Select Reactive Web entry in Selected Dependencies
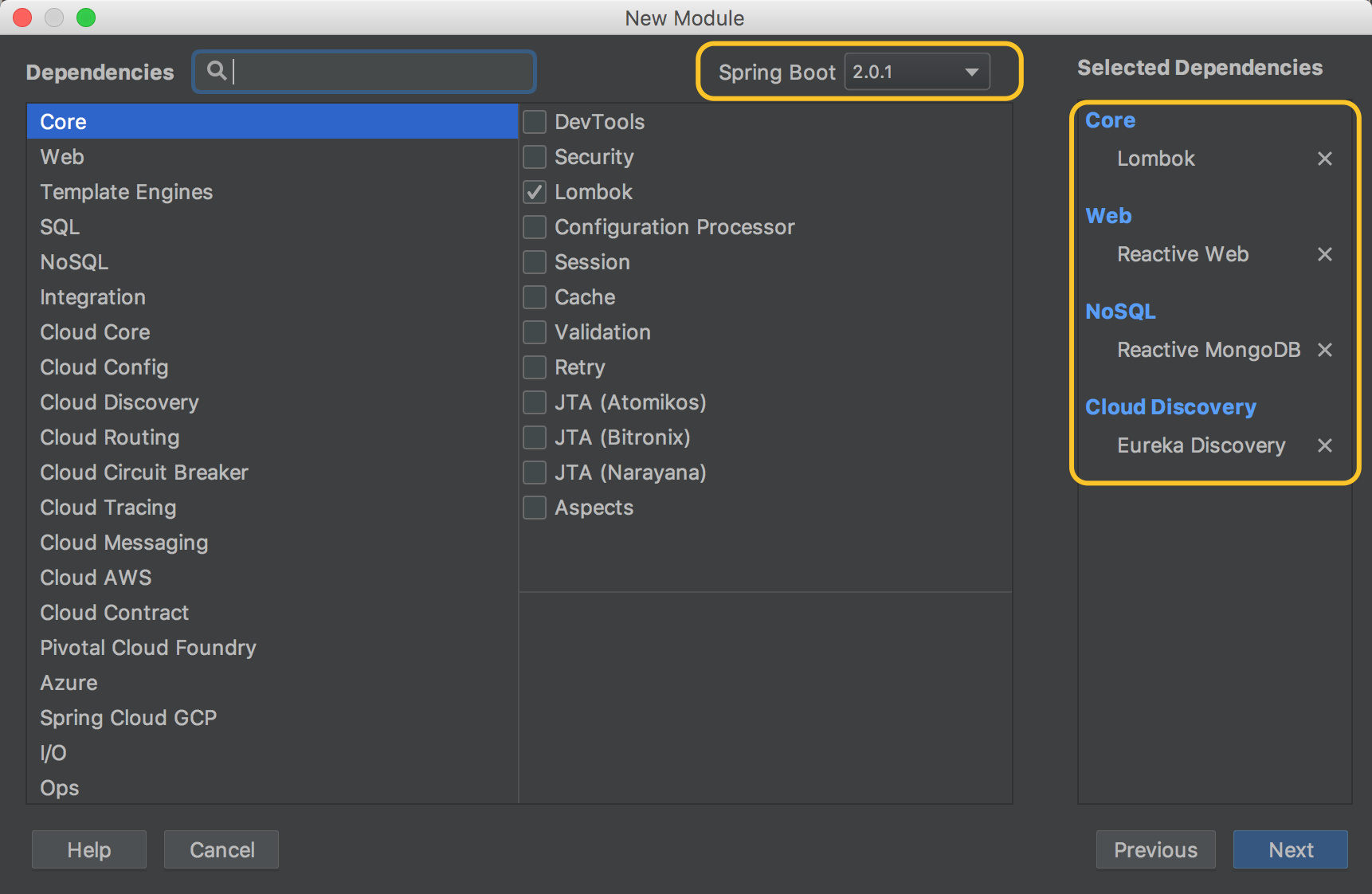1372x894 pixels. tap(1183, 254)
